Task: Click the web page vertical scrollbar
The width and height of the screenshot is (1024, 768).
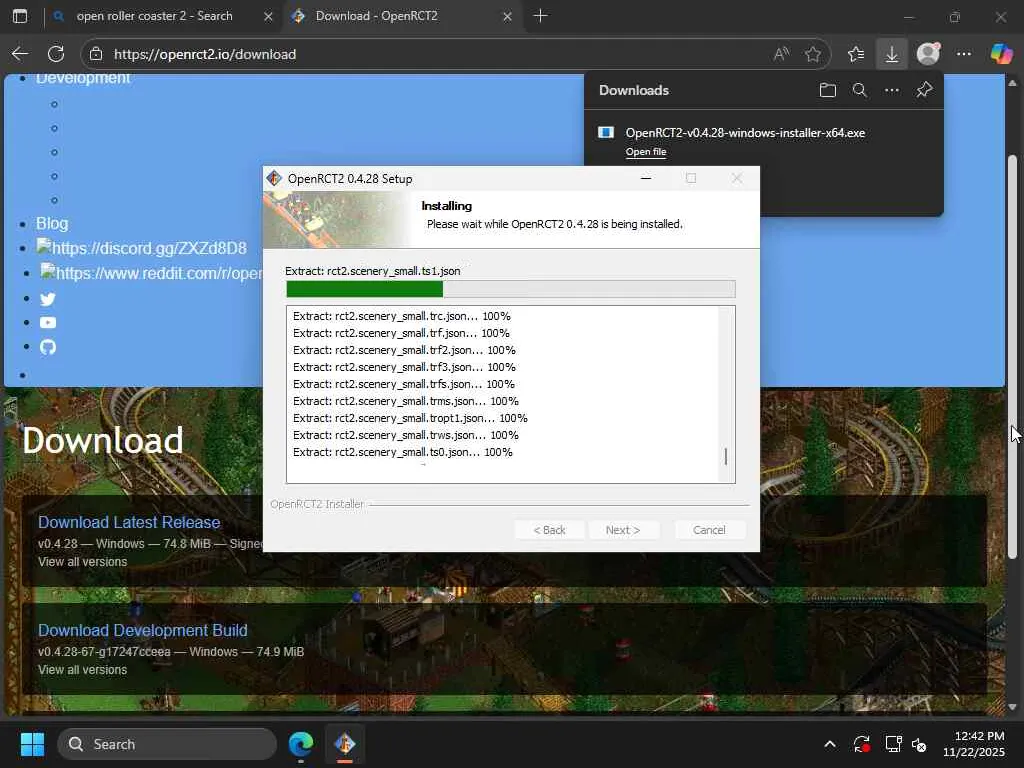Action: (x=1012, y=357)
